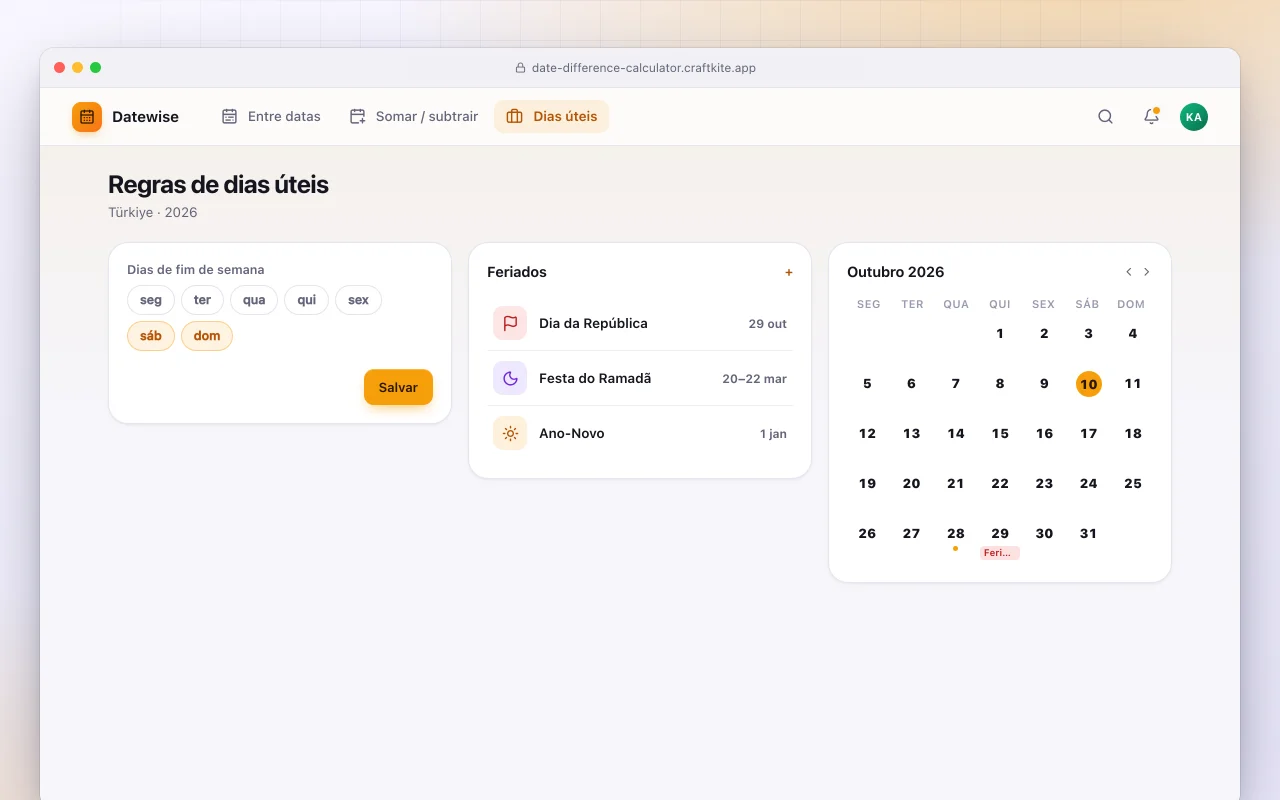Viewport: 1280px width, 800px height.
Task: Add a holiday with the plus icon
Action: pyautogui.click(x=788, y=272)
